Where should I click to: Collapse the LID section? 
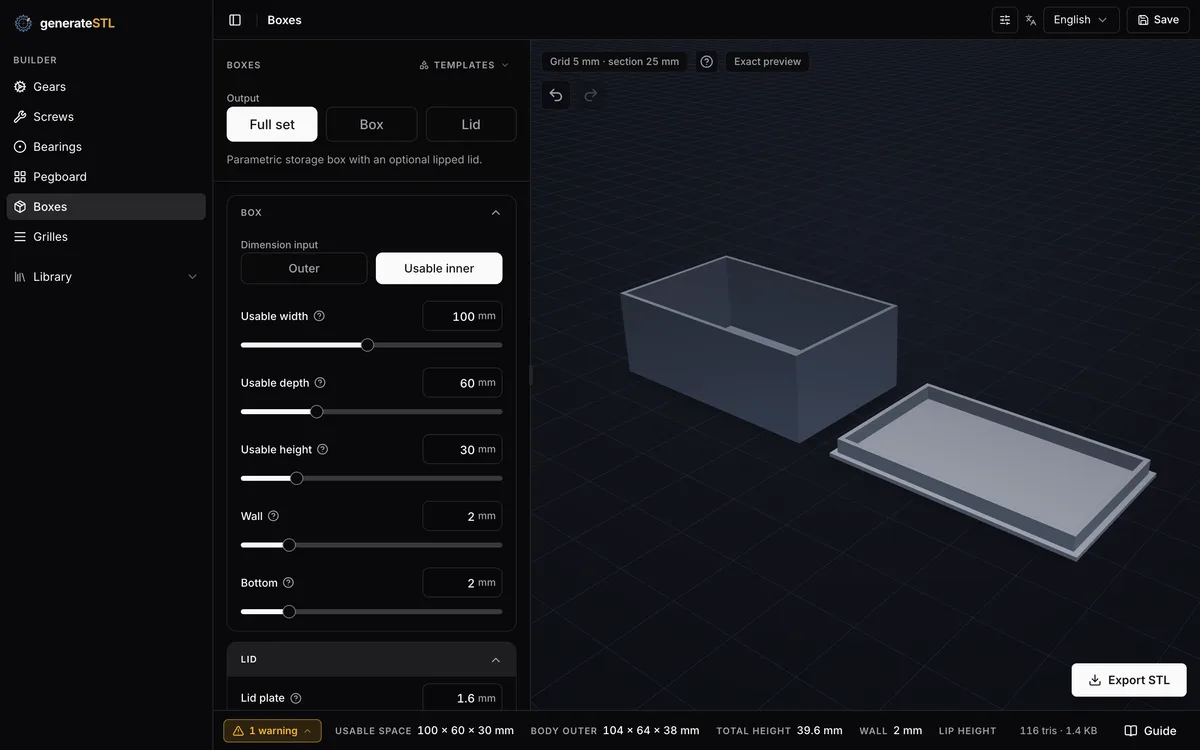496,660
